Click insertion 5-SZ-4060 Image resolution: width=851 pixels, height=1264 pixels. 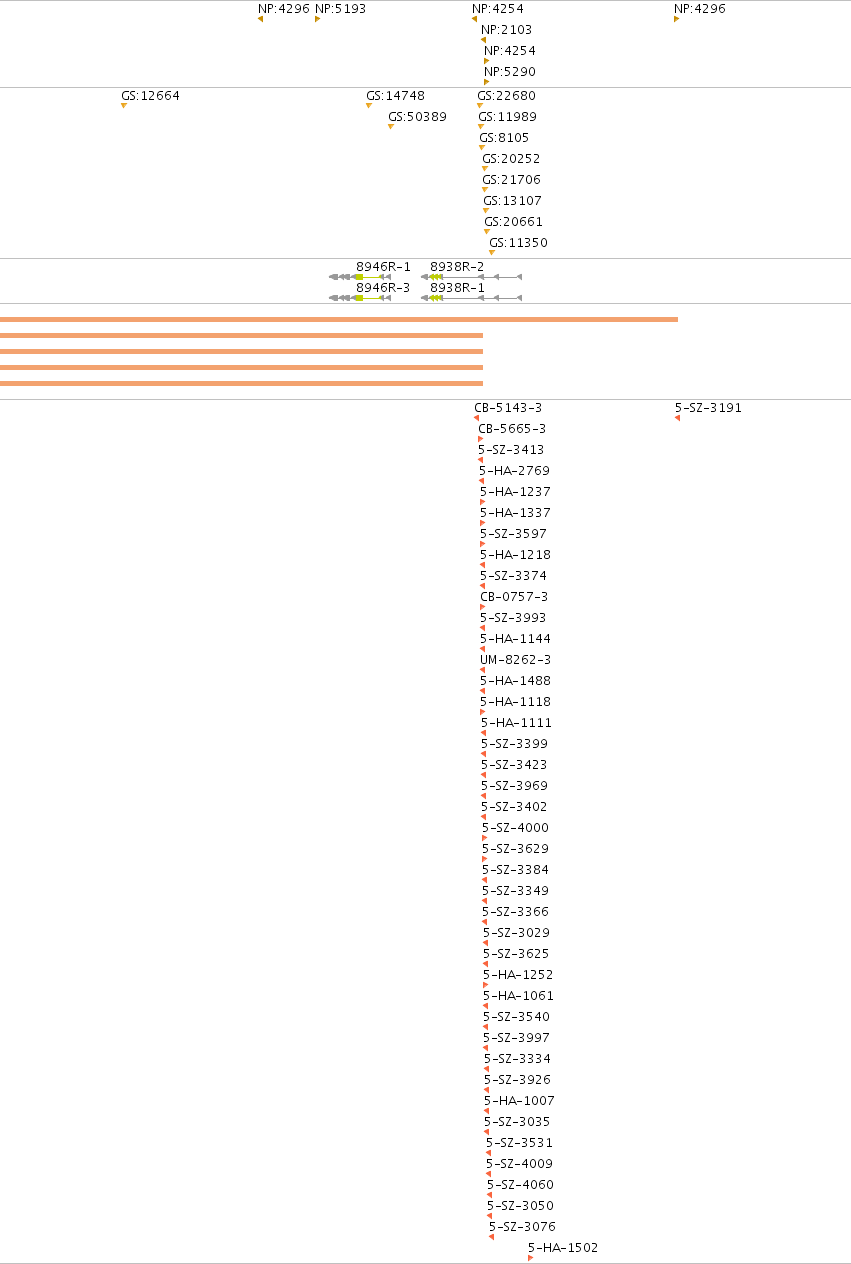[520, 1186]
